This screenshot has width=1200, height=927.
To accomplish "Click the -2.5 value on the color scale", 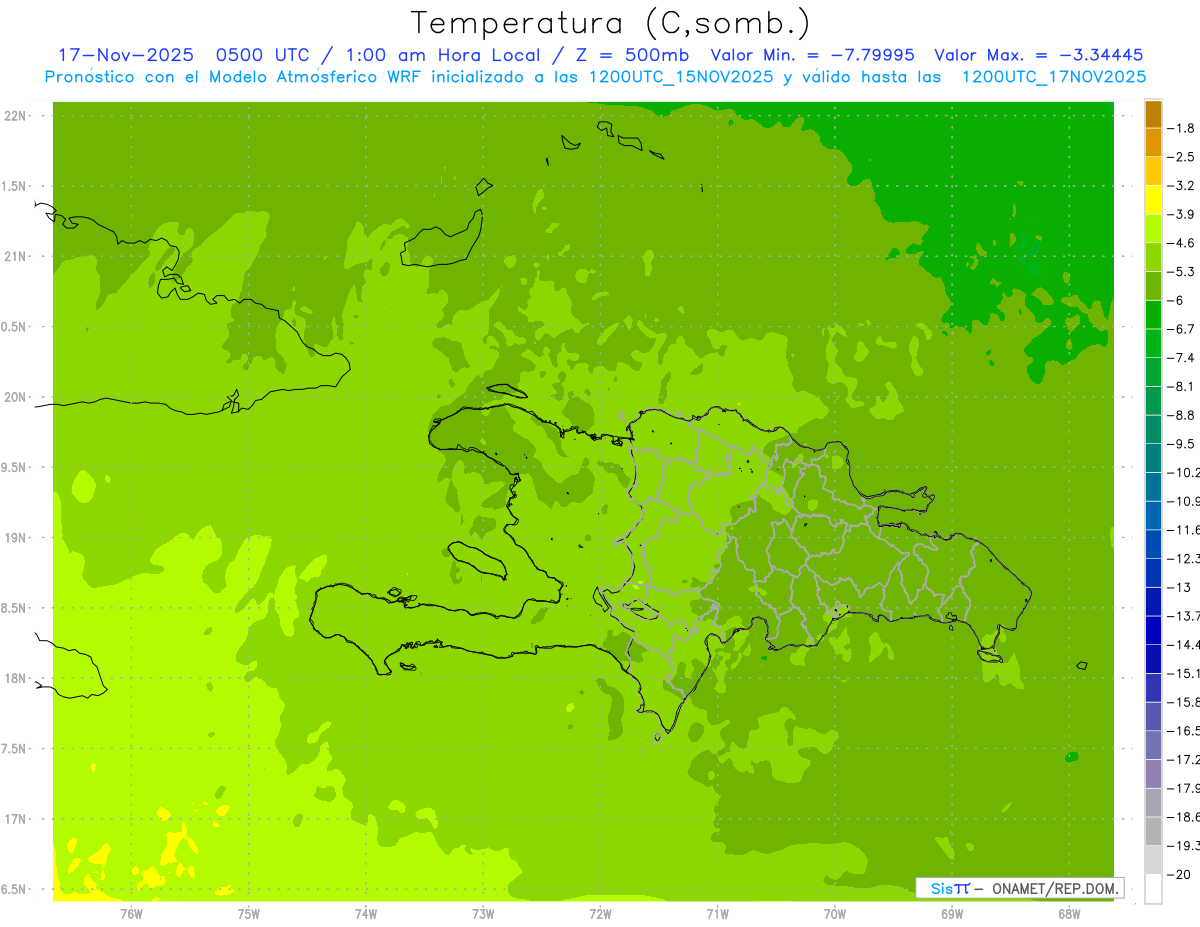I will [1181, 157].
